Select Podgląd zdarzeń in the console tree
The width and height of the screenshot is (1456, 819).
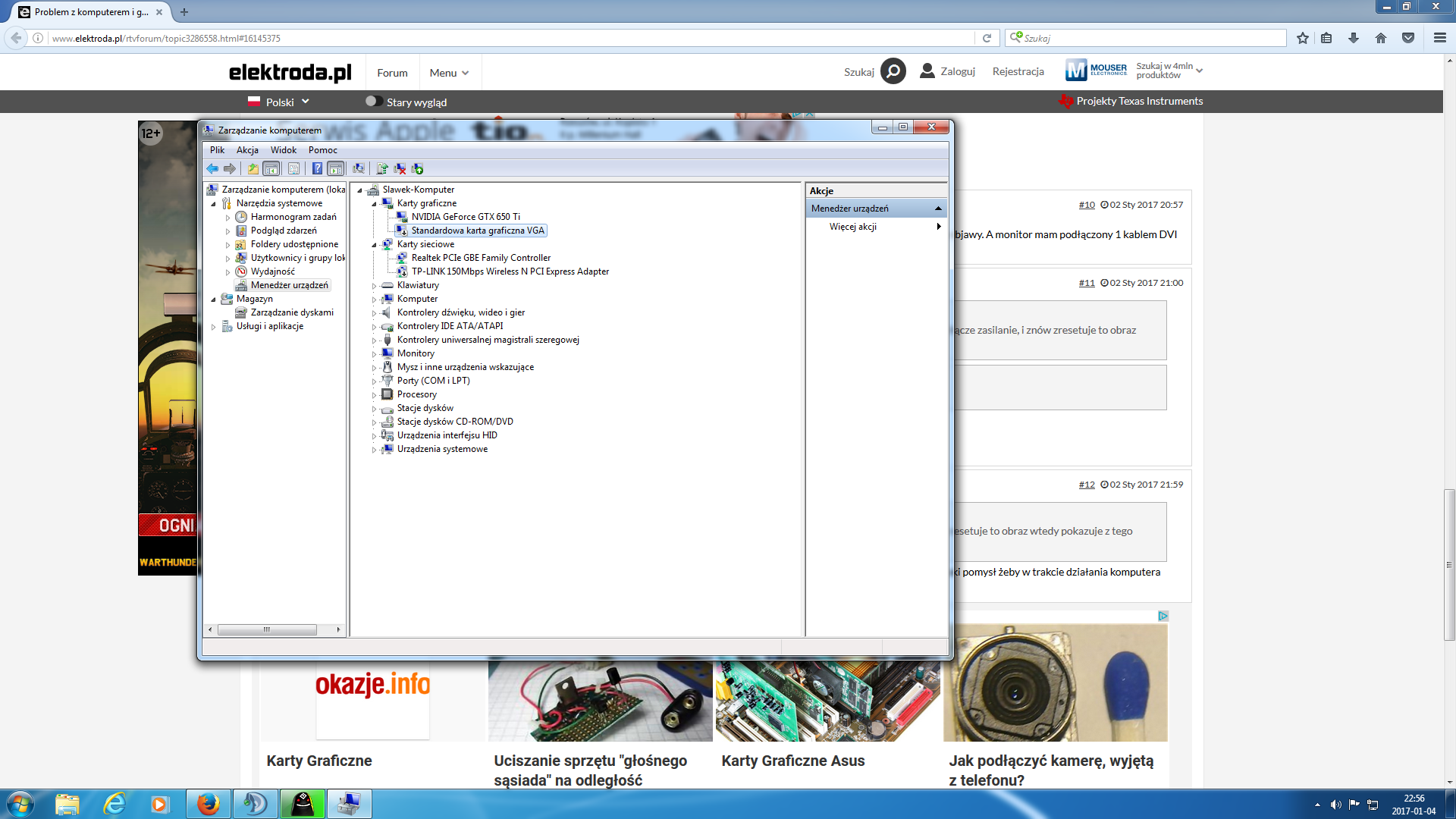[x=284, y=231]
